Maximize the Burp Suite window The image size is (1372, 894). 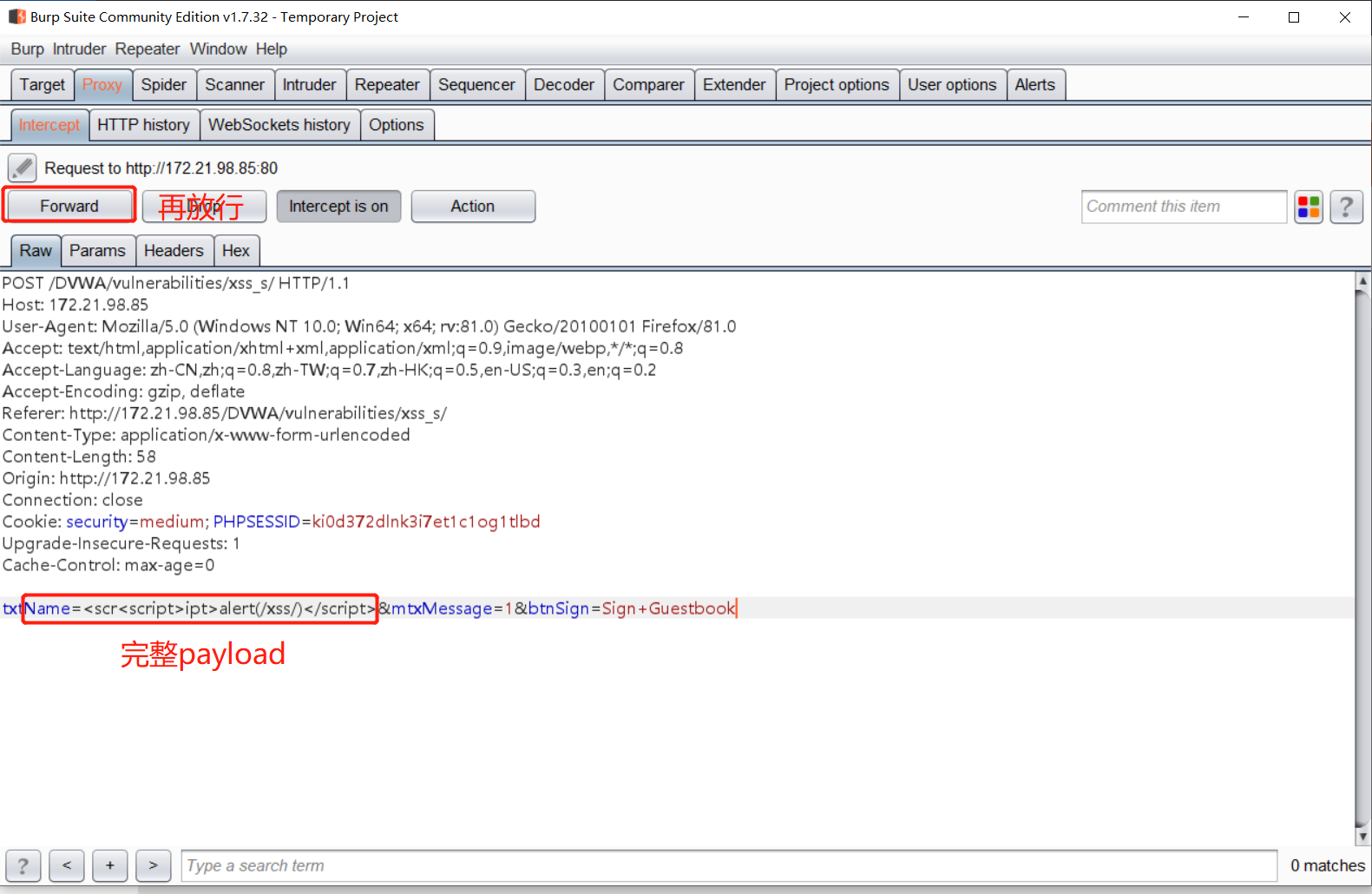coord(1294,17)
